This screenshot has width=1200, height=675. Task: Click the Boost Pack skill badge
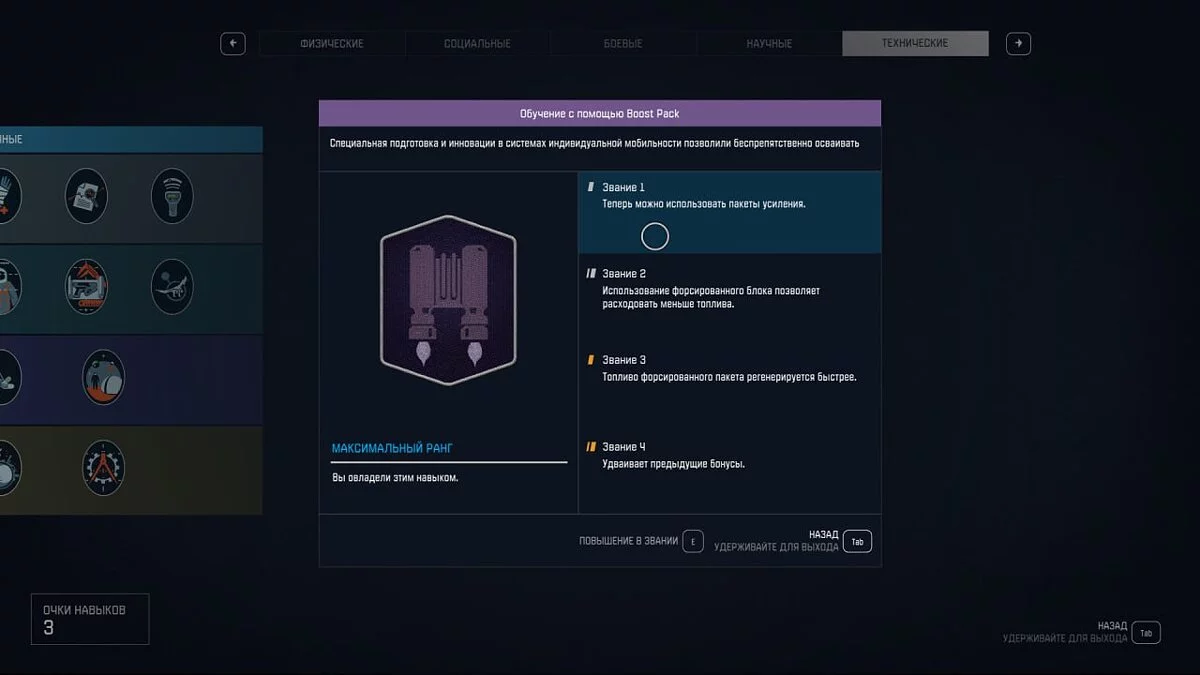tap(448, 300)
